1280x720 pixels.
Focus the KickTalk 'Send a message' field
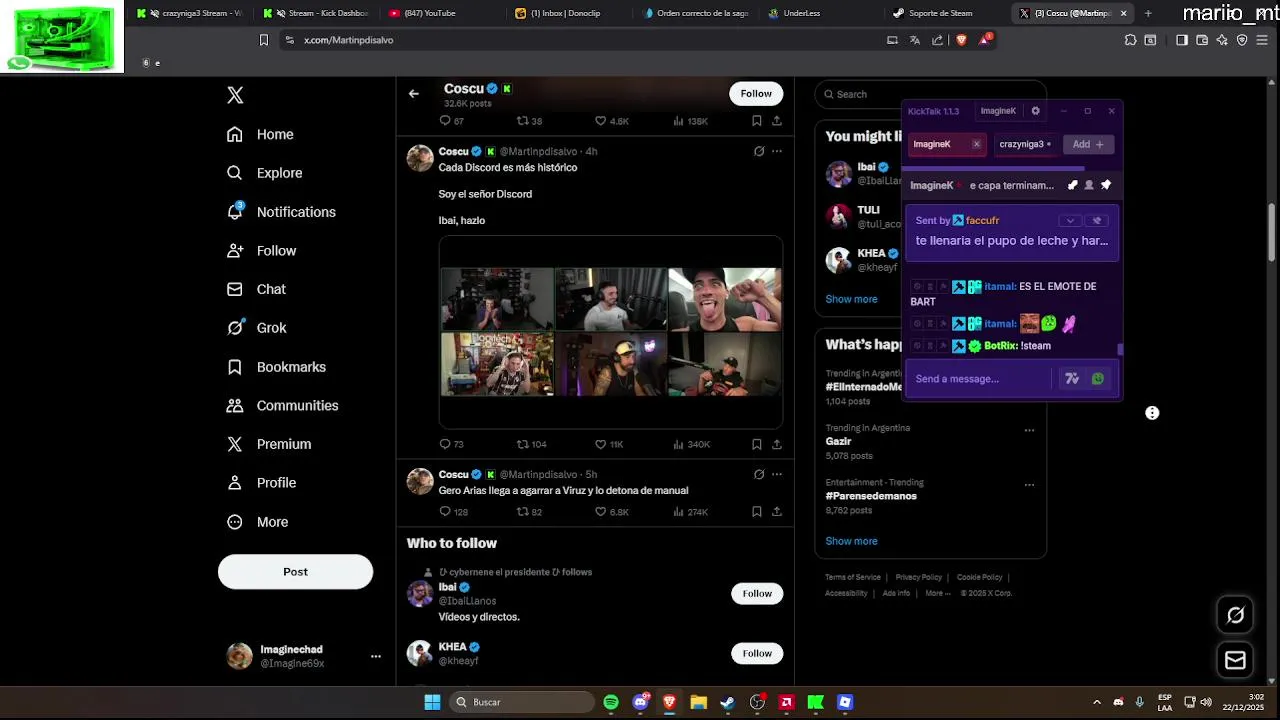pos(980,379)
